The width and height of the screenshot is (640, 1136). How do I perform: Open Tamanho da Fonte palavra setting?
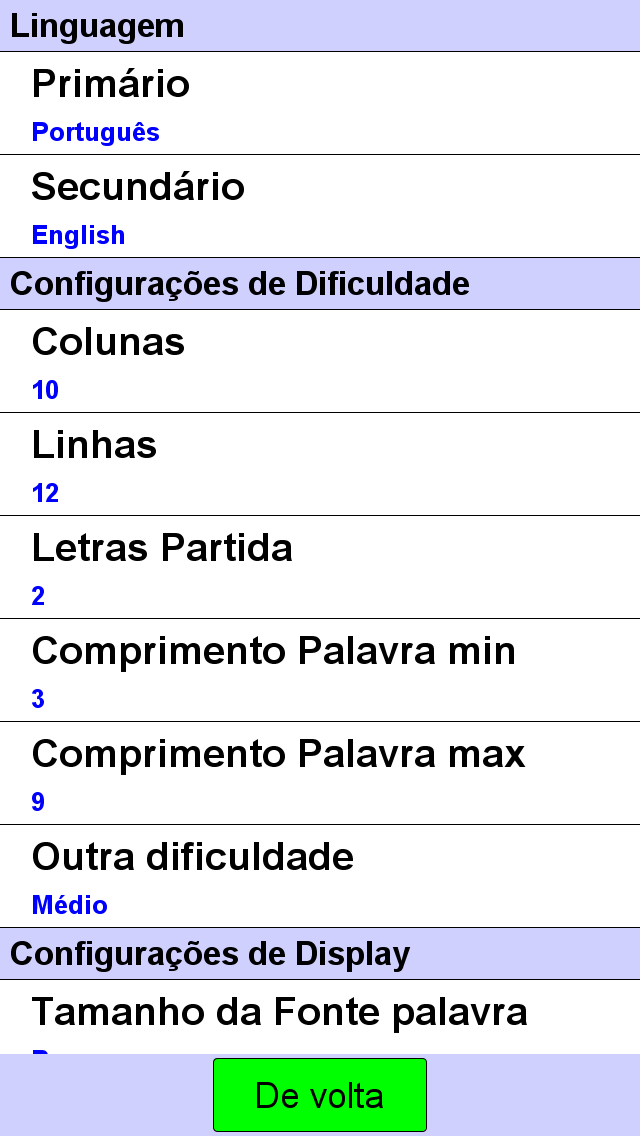320,1016
